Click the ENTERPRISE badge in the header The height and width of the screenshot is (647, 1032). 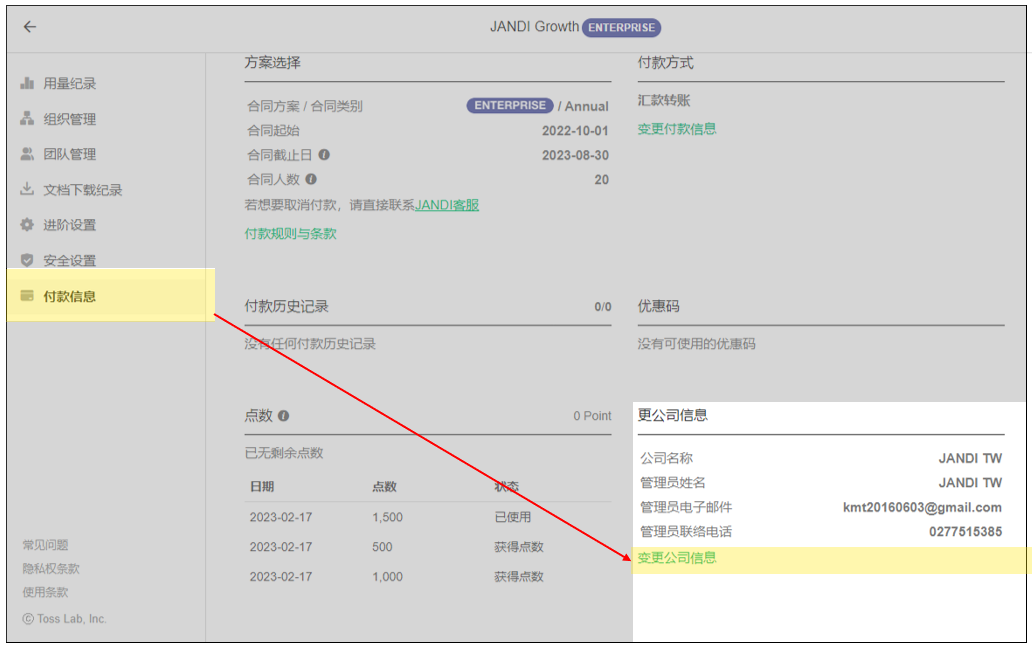click(621, 28)
